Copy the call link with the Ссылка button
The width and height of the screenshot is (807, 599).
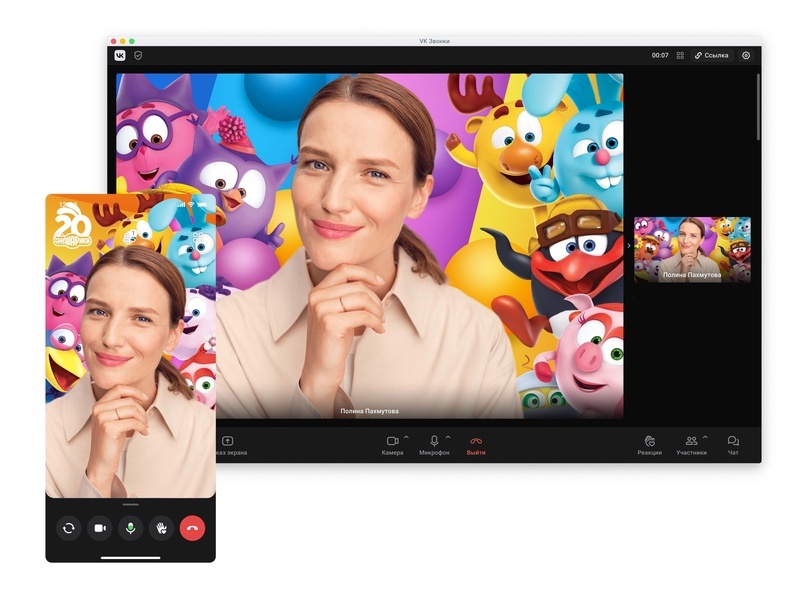pyautogui.click(x=712, y=56)
